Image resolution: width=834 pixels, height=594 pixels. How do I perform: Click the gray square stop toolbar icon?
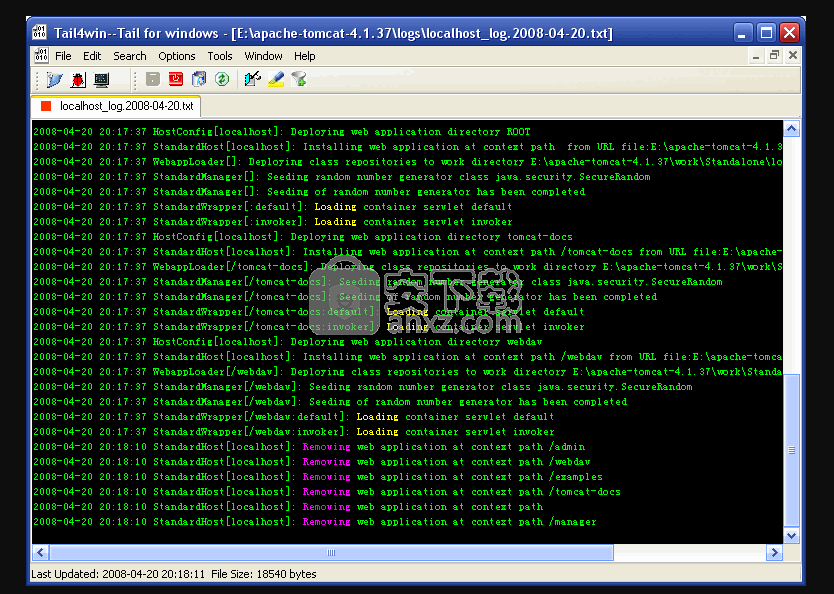point(153,79)
